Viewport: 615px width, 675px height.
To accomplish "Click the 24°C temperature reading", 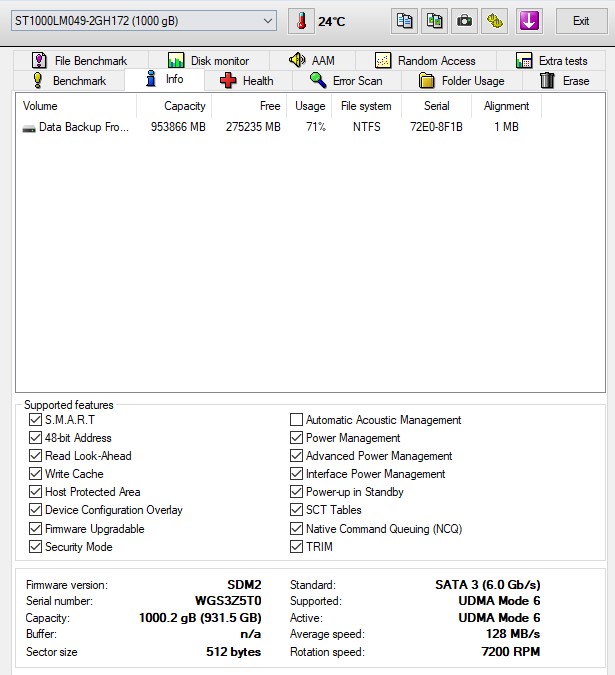I will coord(331,21).
